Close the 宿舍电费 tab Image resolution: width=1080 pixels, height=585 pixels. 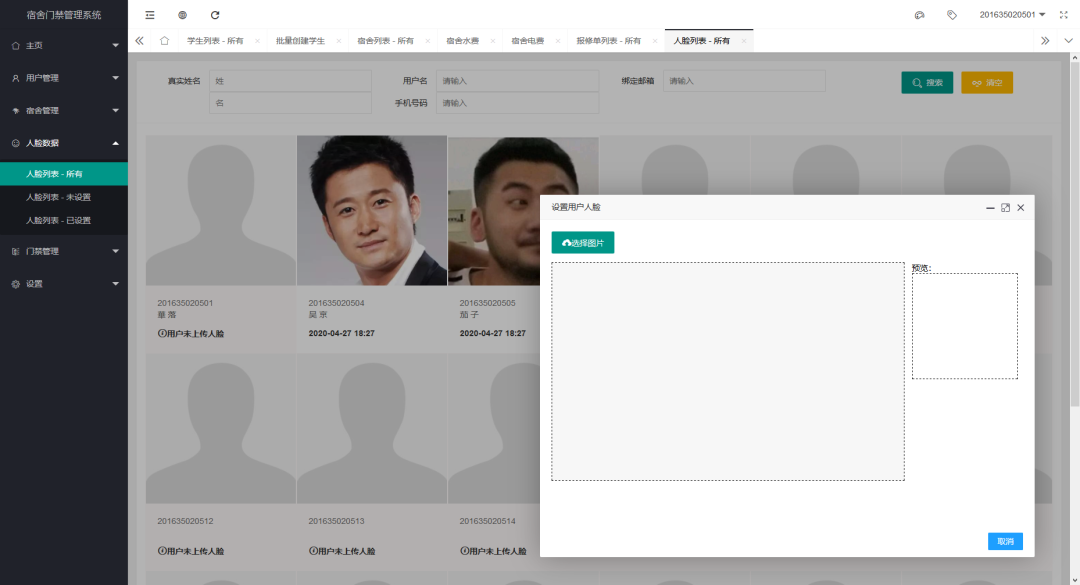point(558,41)
